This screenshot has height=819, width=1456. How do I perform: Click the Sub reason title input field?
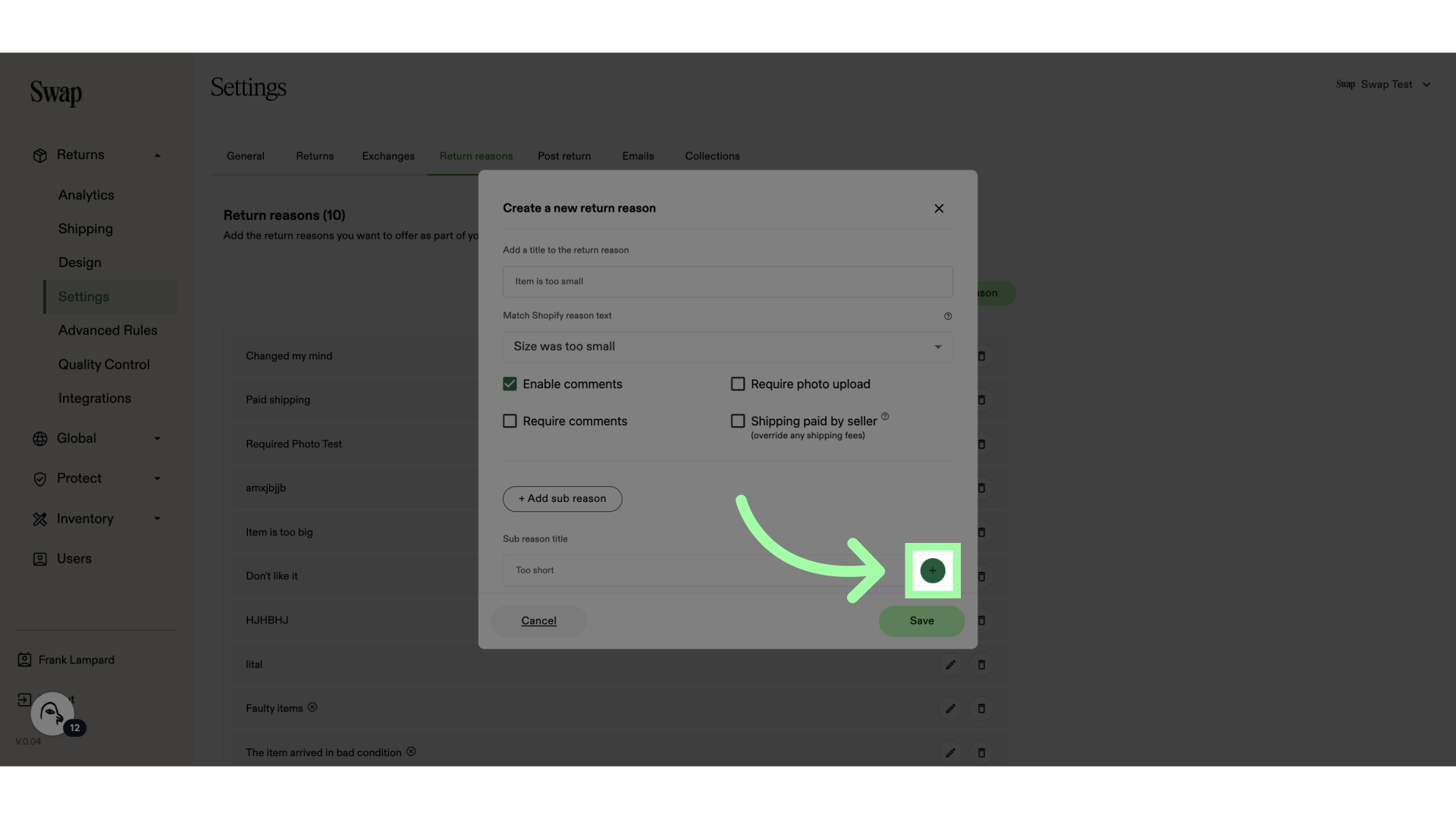tap(705, 570)
